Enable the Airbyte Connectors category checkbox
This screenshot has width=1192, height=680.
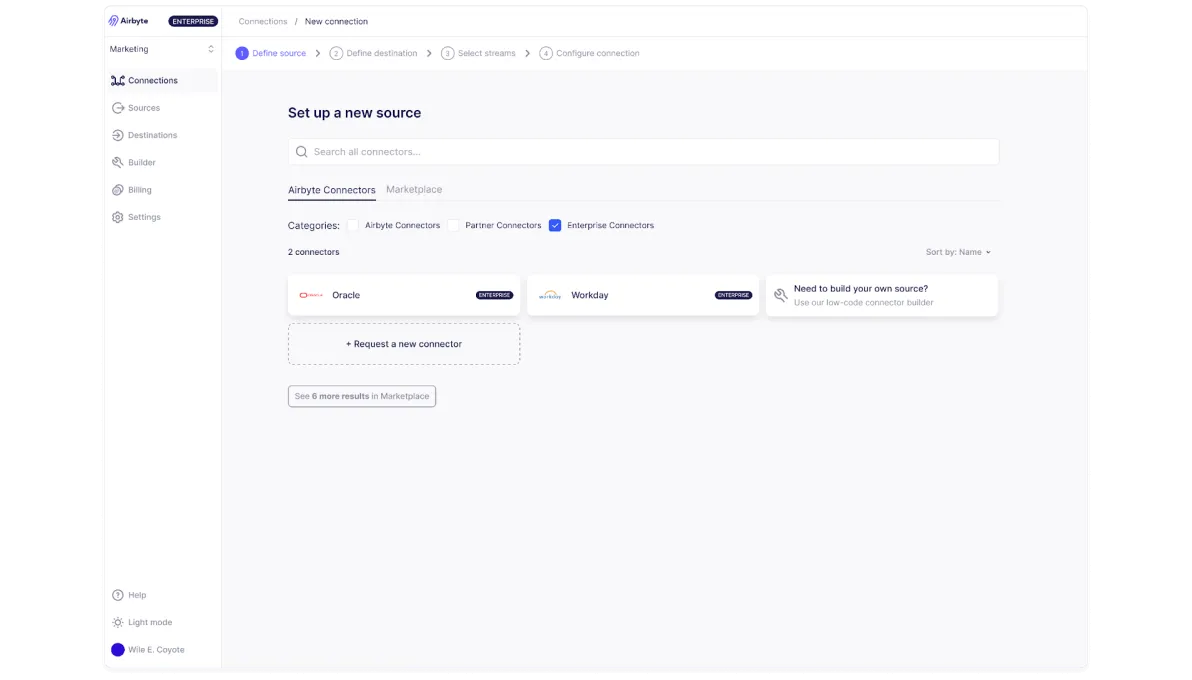tap(353, 226)
